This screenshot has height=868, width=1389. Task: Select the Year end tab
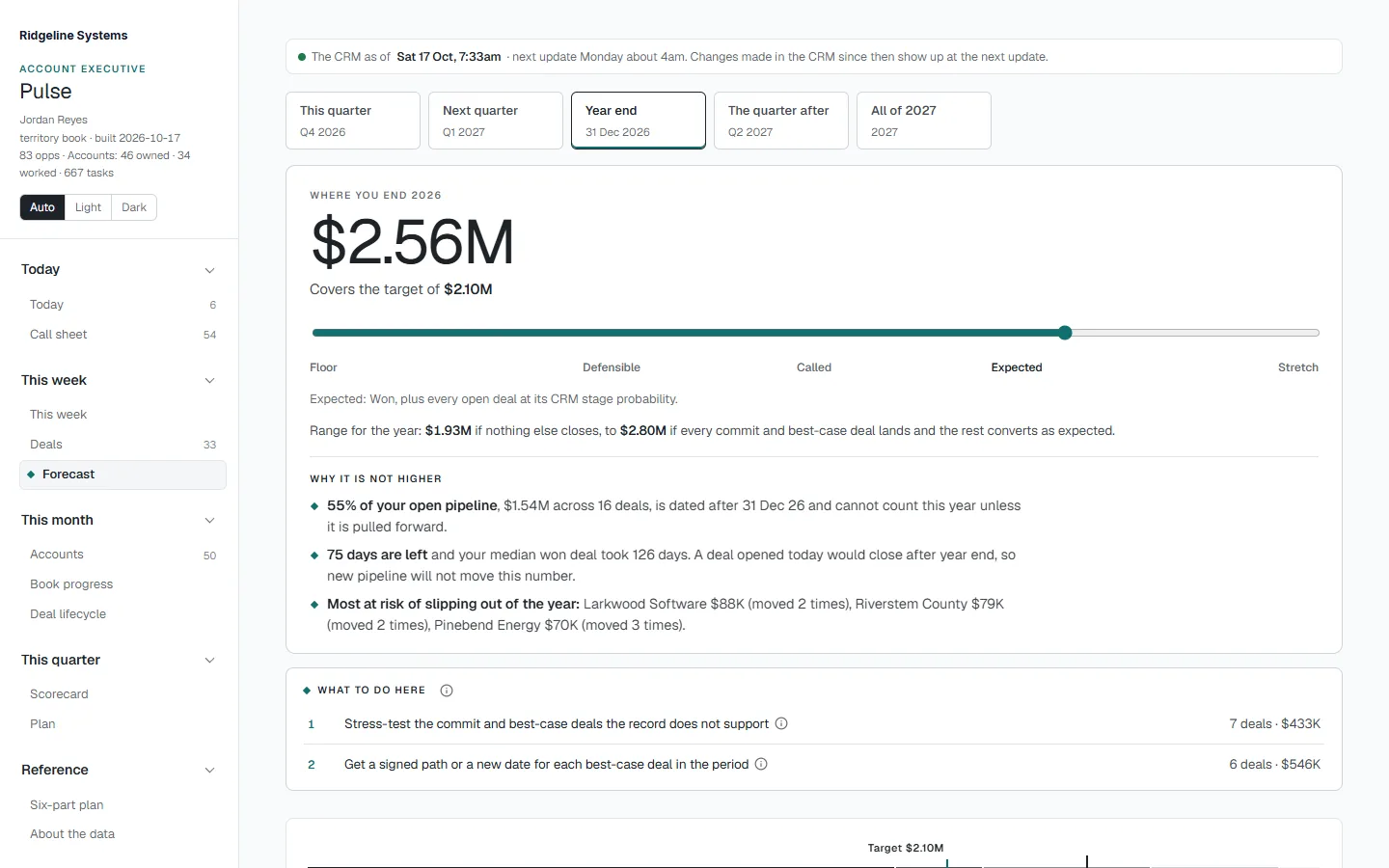tap(639, 121)
